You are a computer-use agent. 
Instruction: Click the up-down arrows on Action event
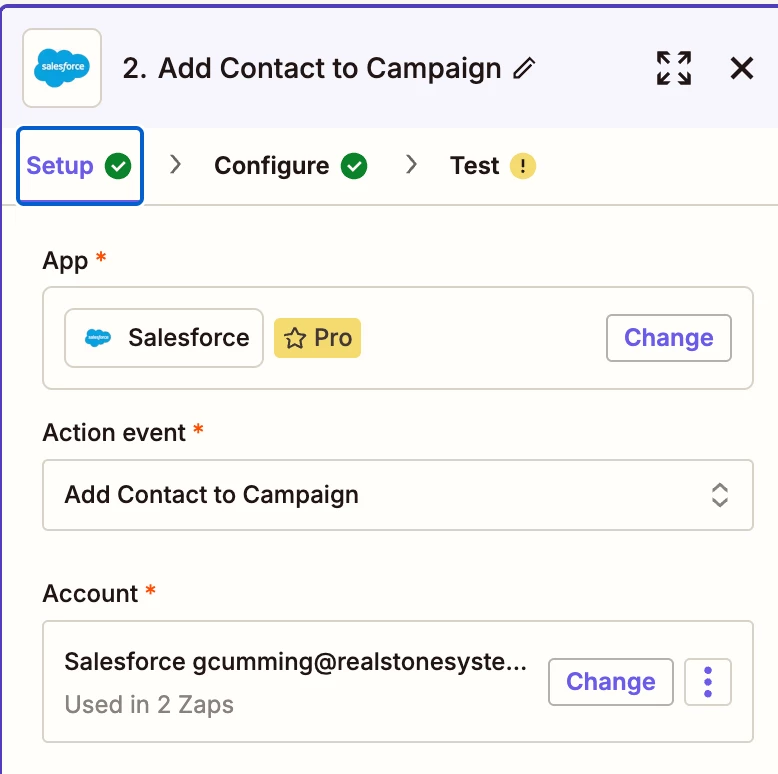coord(719,495)
